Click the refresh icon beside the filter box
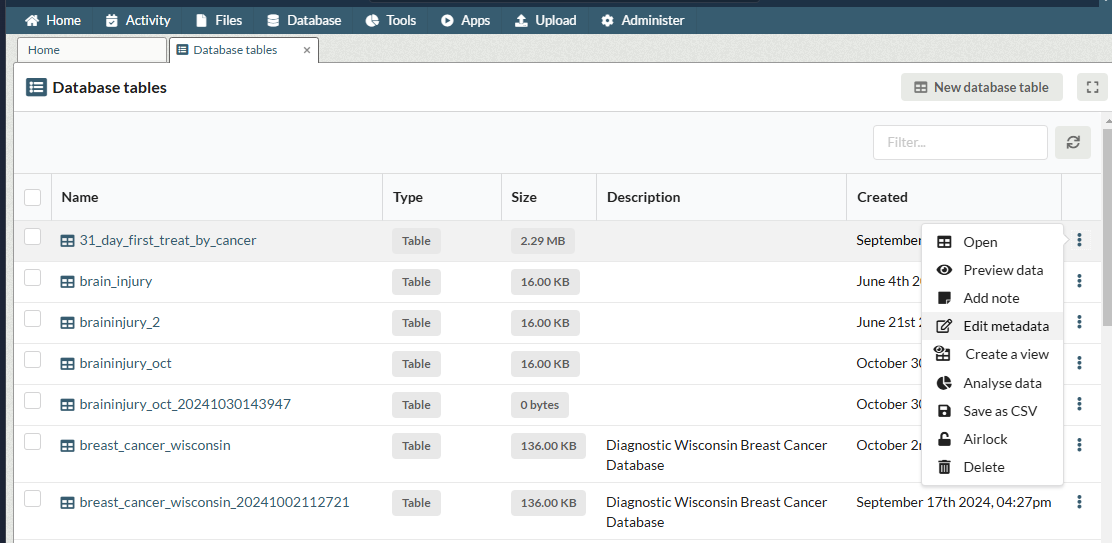This screenshot has width=1112, height=543. click(1073, 142)
